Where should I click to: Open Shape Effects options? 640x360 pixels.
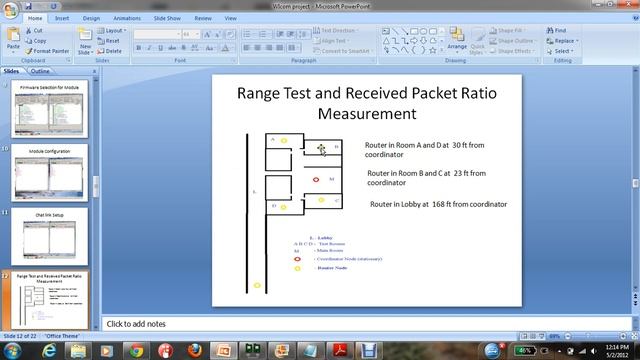[511, 51]
